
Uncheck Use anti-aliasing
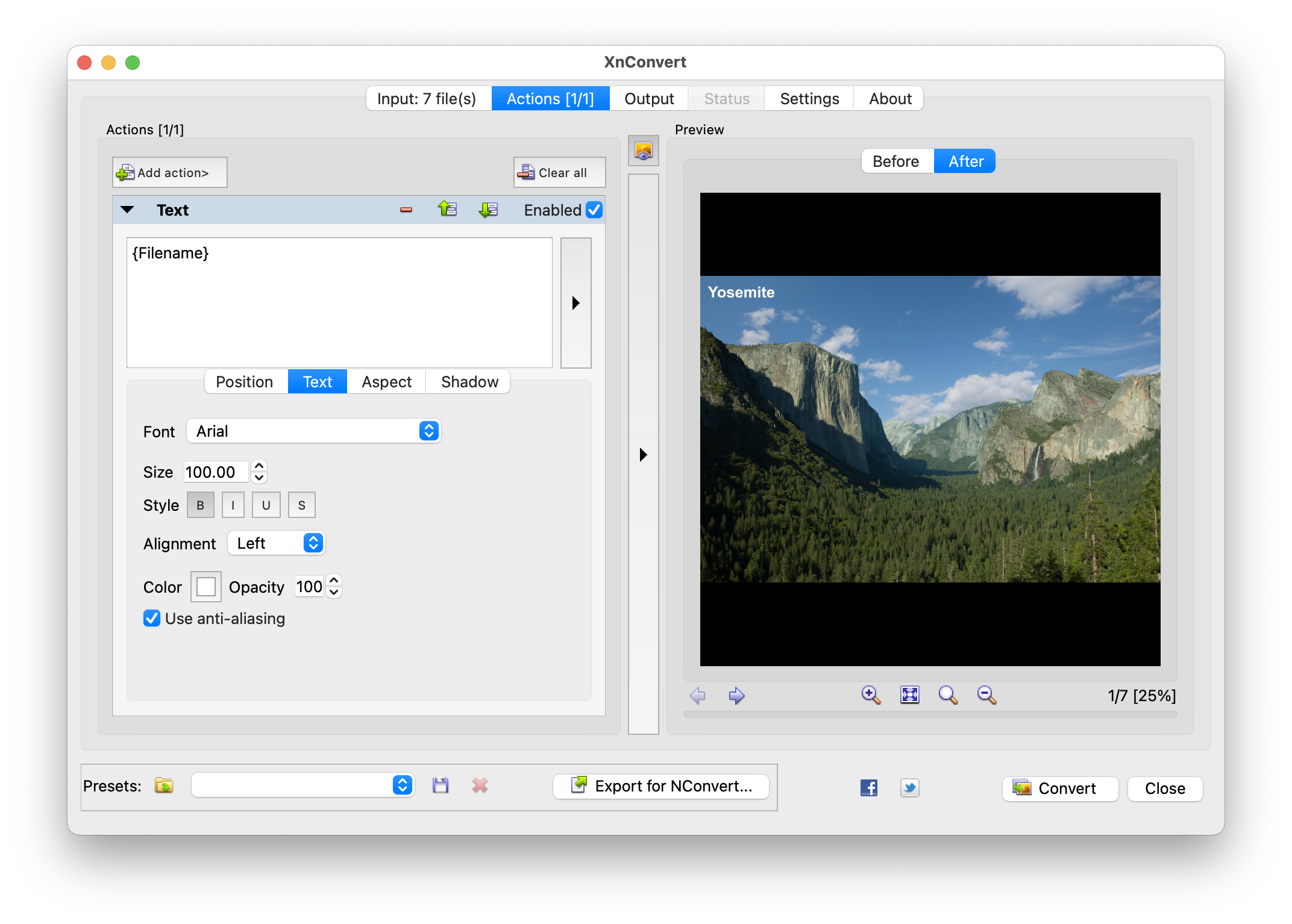151,618
